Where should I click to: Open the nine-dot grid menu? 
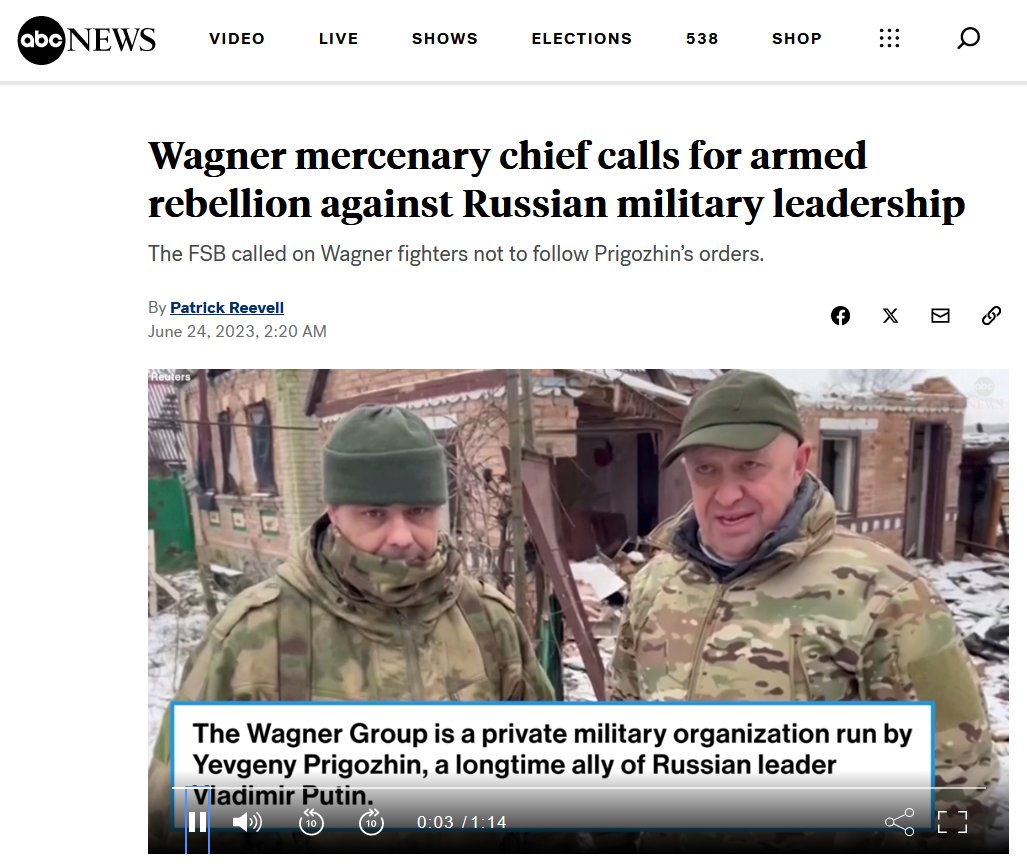pos(889,38)
